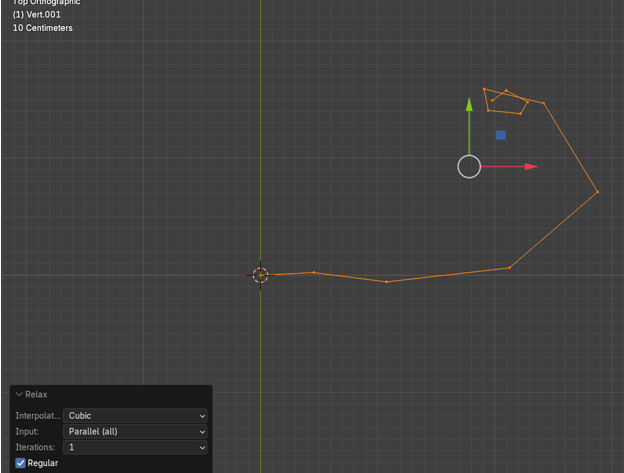Select the blue XY plane gizmo square
This screenshot has width=624, height=473.
(501, 135)
